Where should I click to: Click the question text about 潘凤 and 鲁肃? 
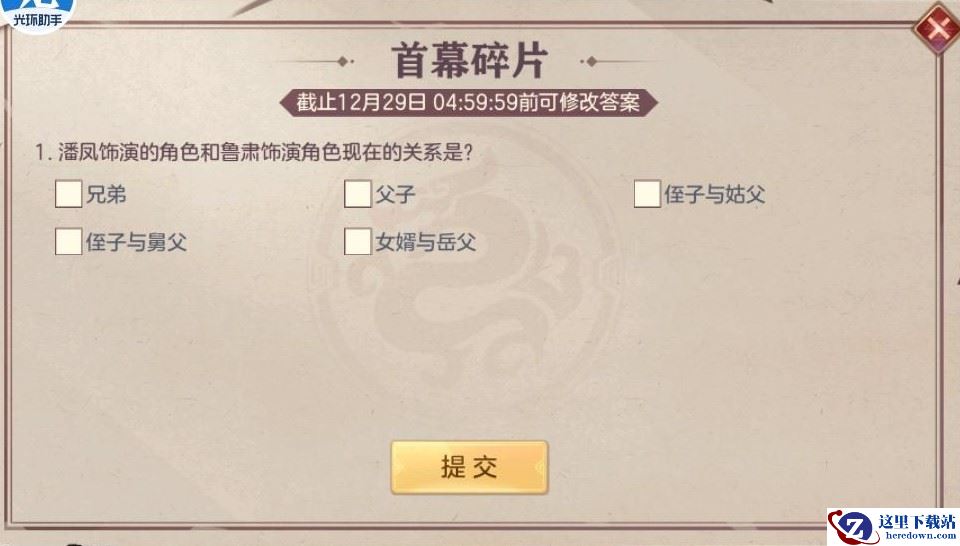pyautogui.click(x=254, y=153)
